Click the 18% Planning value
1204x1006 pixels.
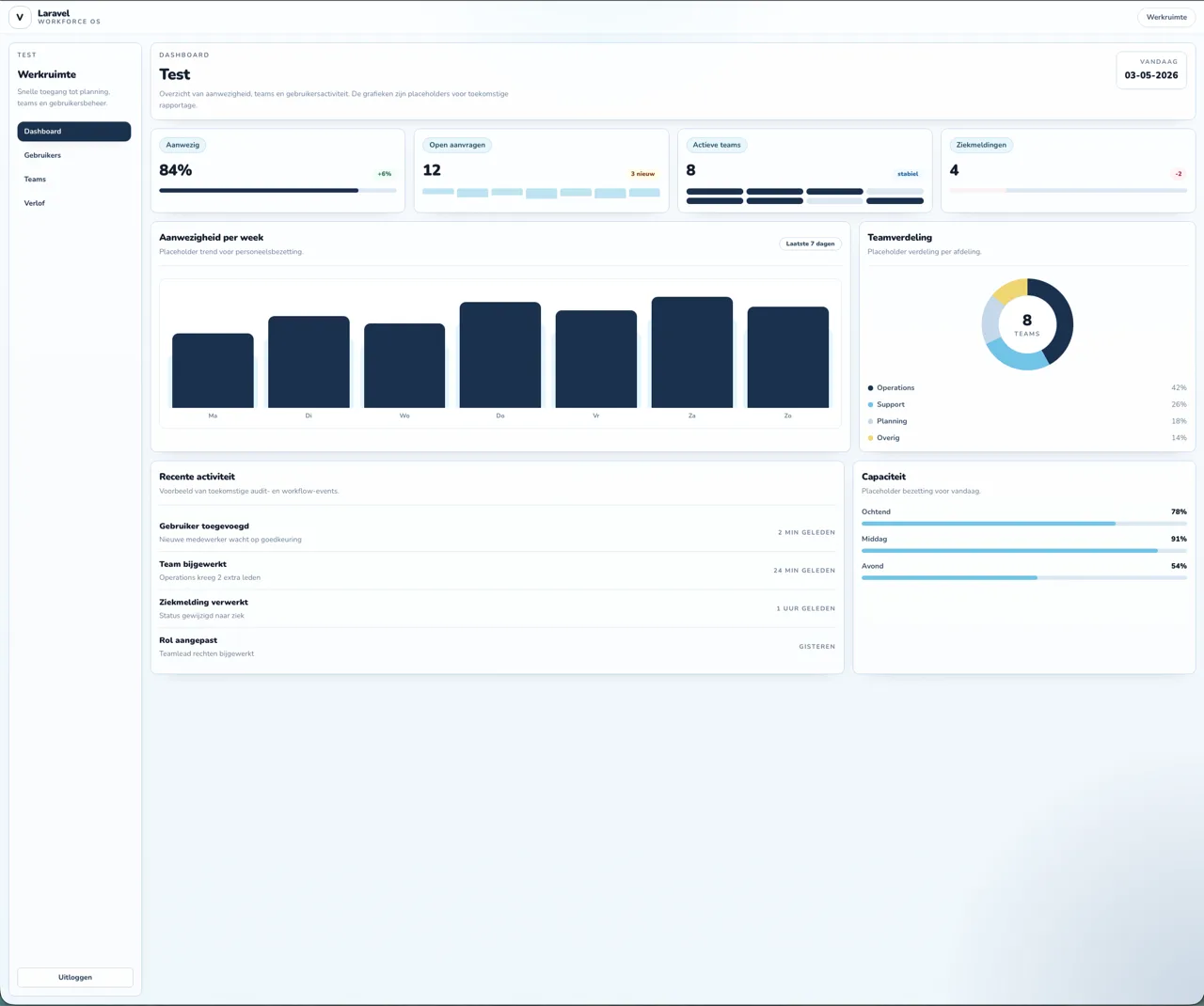click(1179, 421)
